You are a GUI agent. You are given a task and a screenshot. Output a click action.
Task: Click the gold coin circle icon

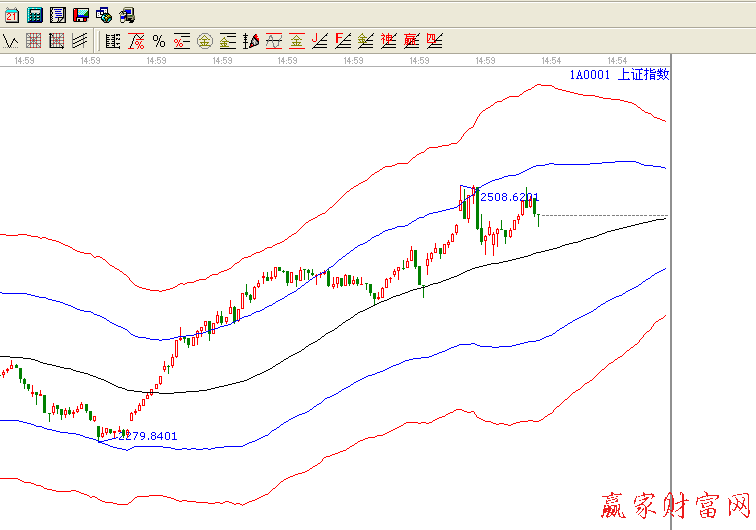click(x=204, y=41)
